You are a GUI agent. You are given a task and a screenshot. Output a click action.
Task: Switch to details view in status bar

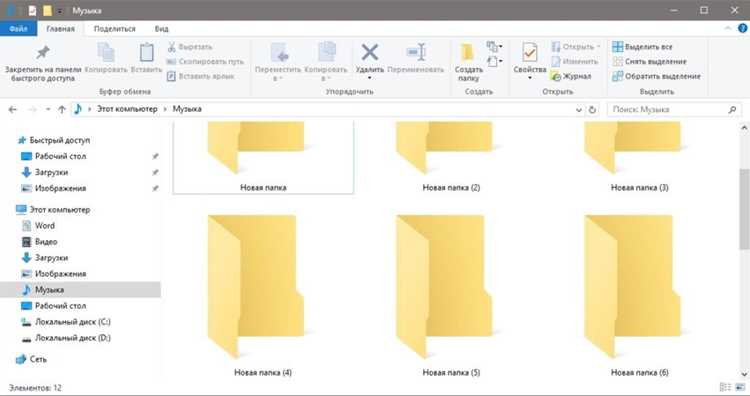click(x=725, y=387)
